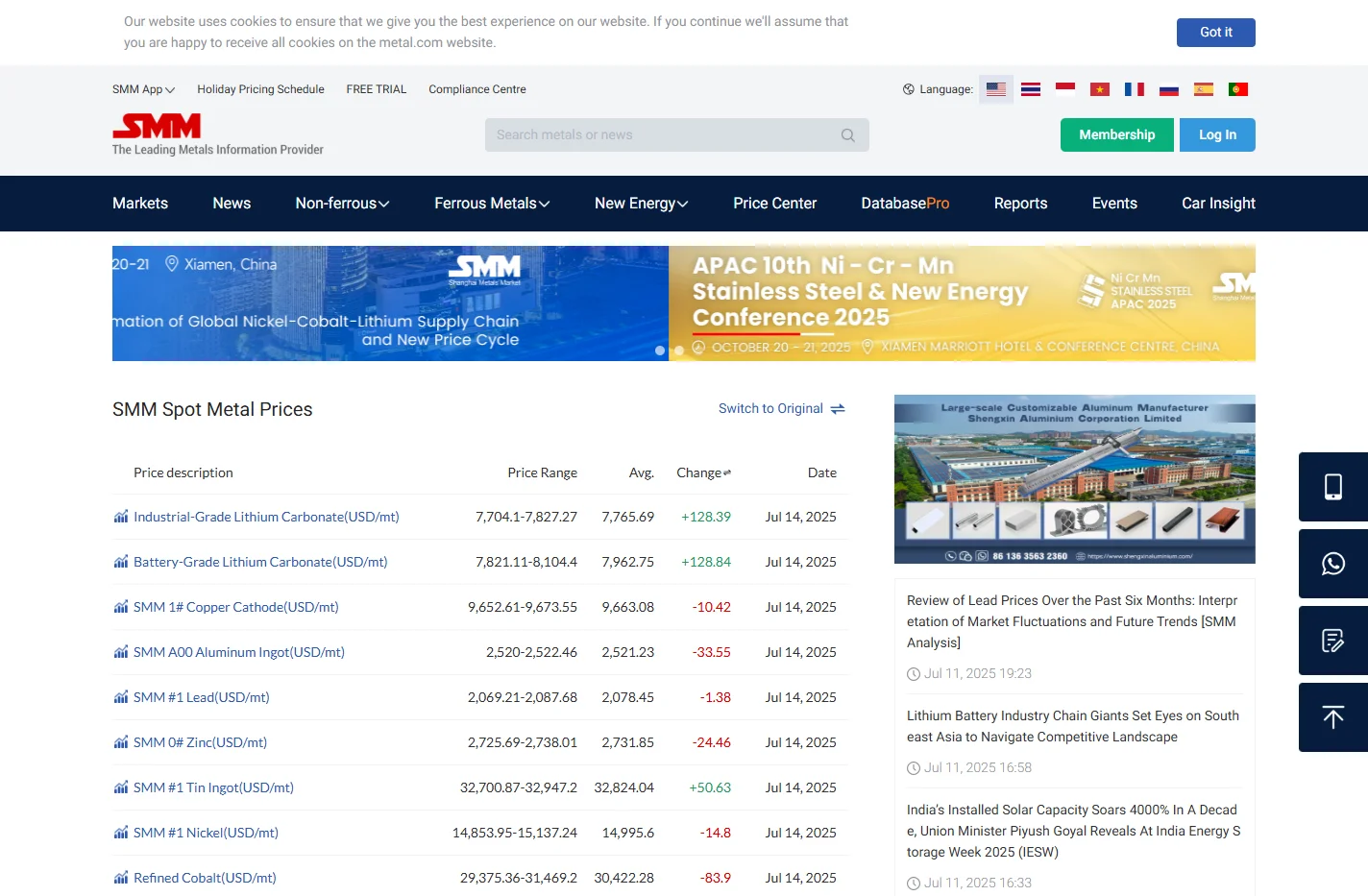The image size is (1368, 896).
Task: Open the mobile app sidebar icon
Action: pos(1333,487)
